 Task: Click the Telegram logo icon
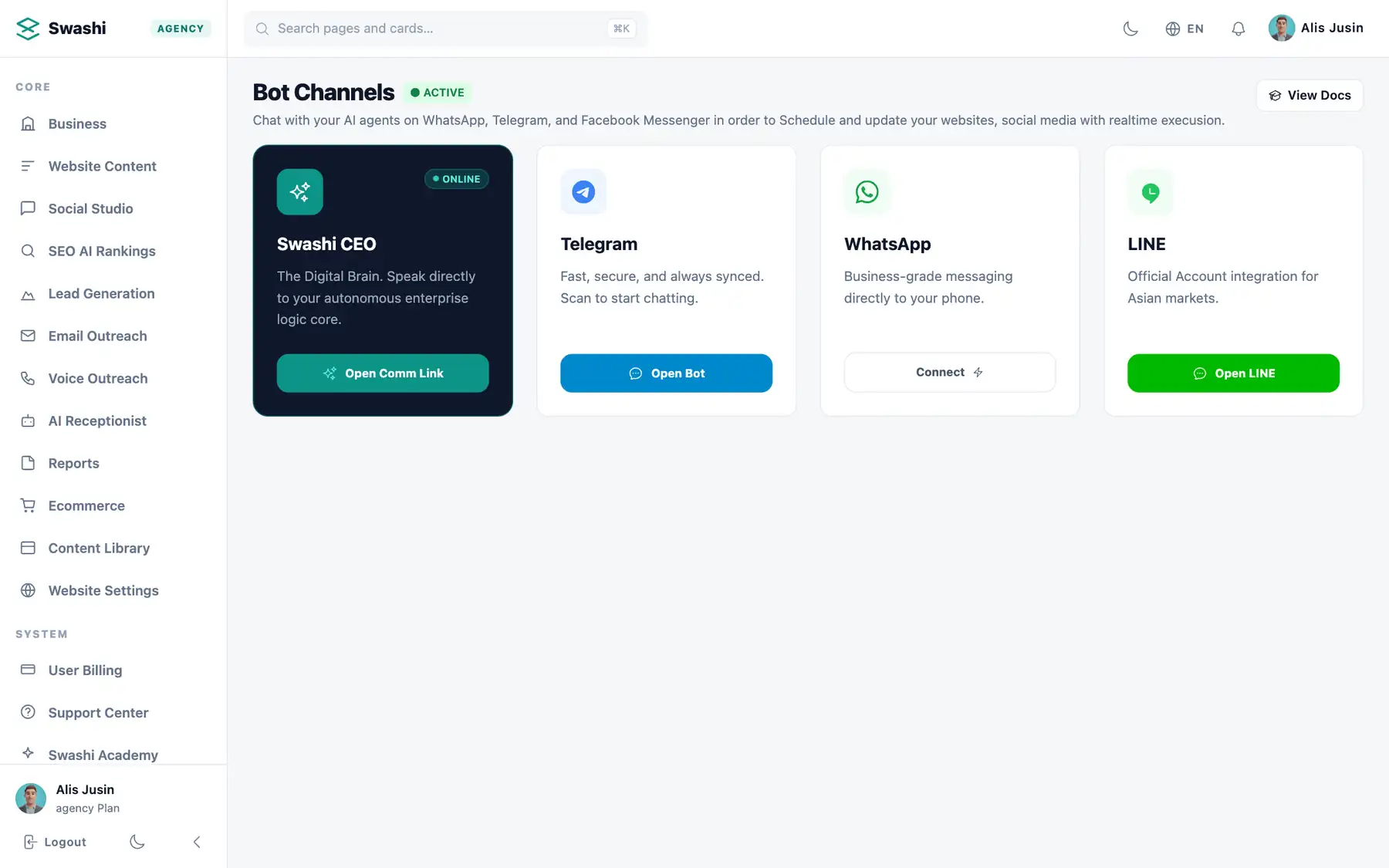pos(583,192)
